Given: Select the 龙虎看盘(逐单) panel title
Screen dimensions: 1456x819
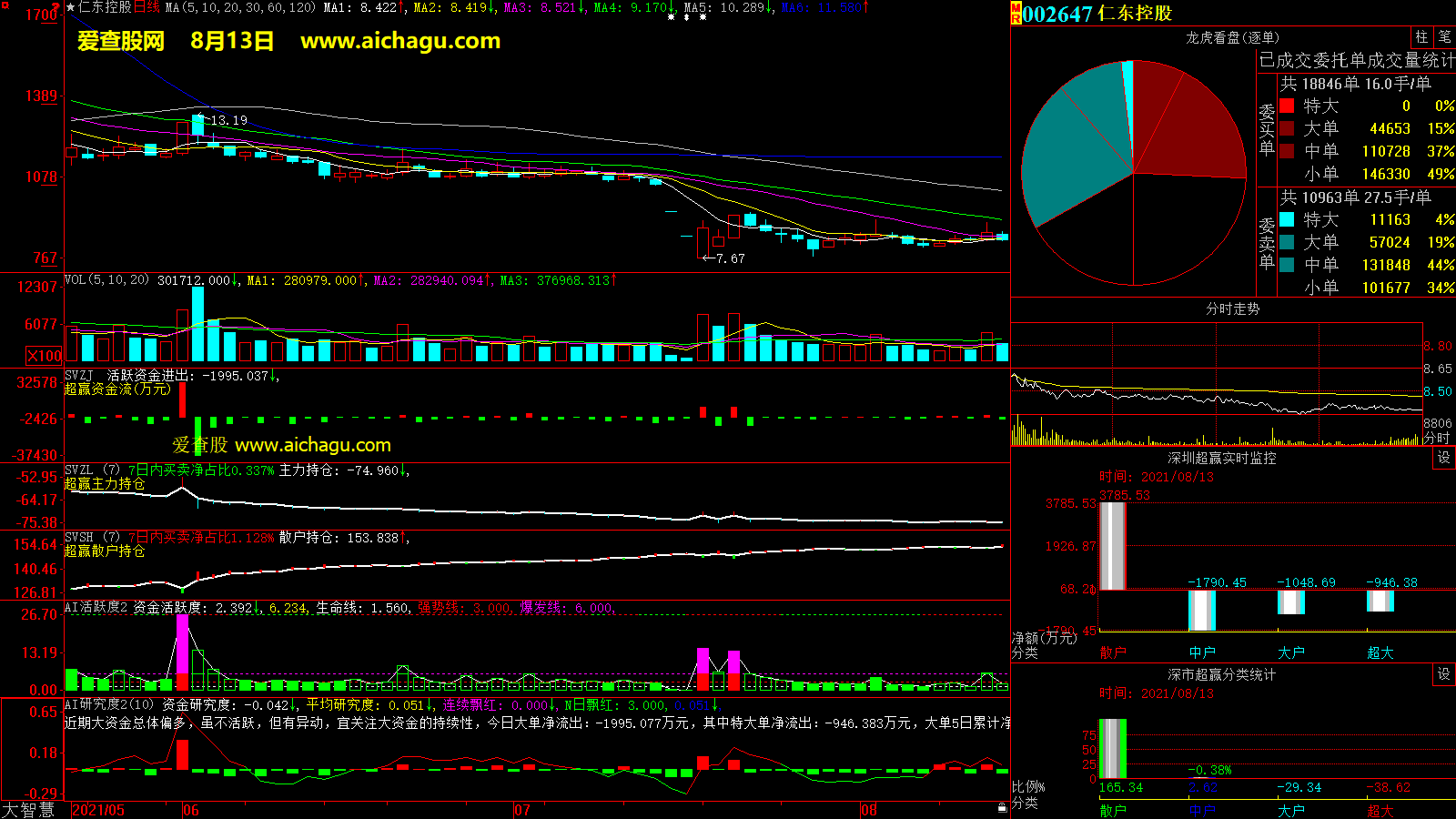Looking at the screenshot, I should coord(1232,37).
